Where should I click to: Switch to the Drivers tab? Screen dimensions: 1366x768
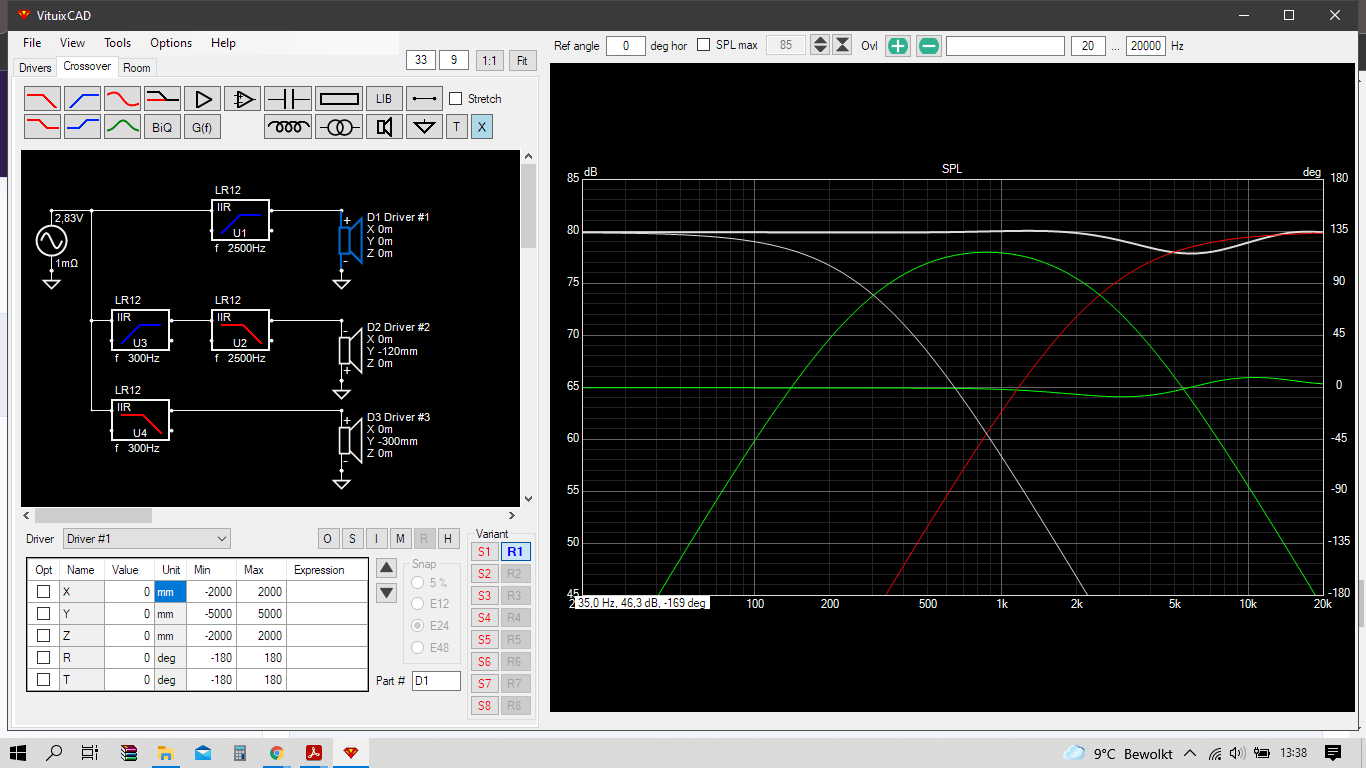[35, 68]
